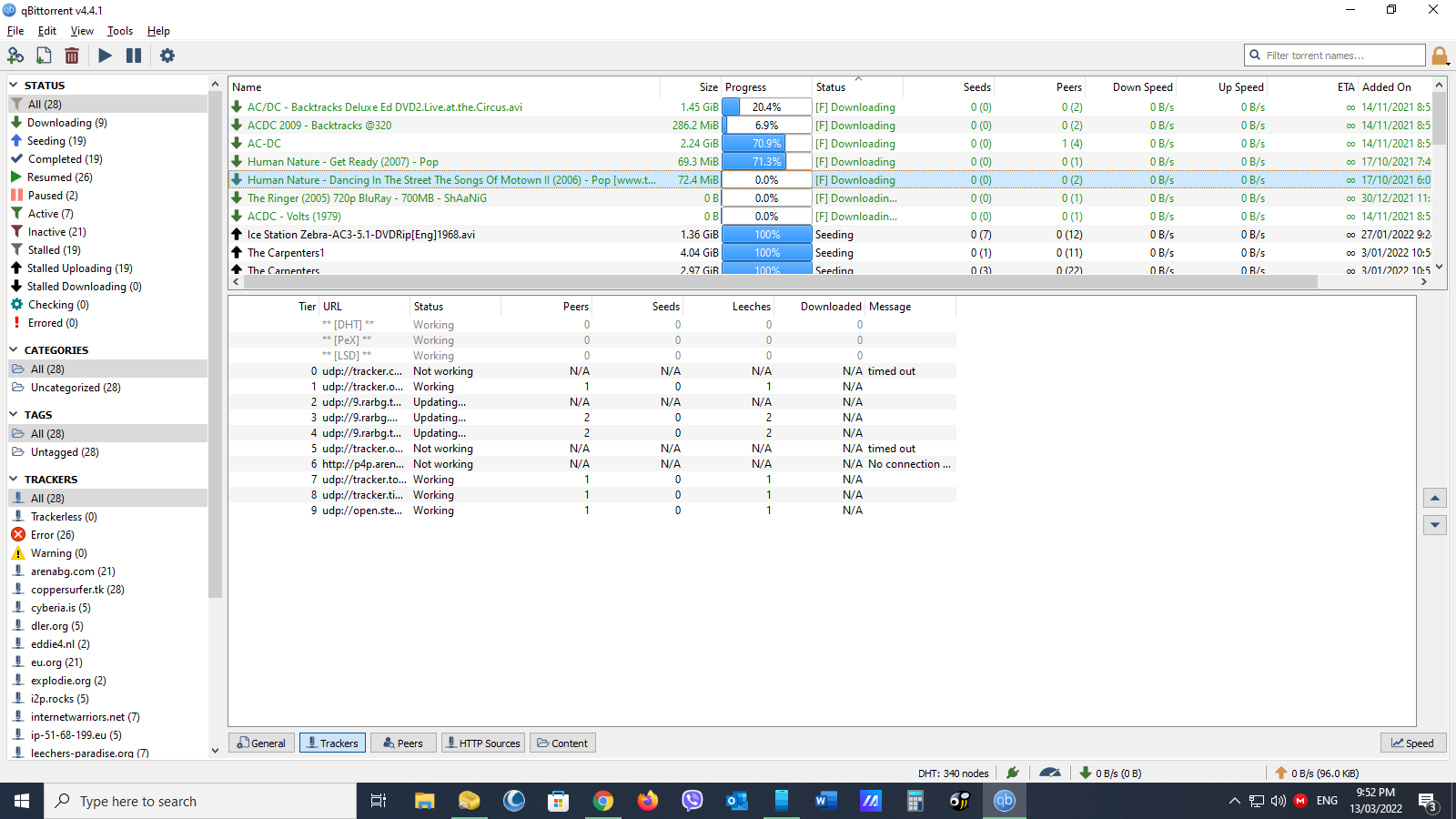
Task: Collapse the CATEGORIES filter section
Action: (14, 349)
